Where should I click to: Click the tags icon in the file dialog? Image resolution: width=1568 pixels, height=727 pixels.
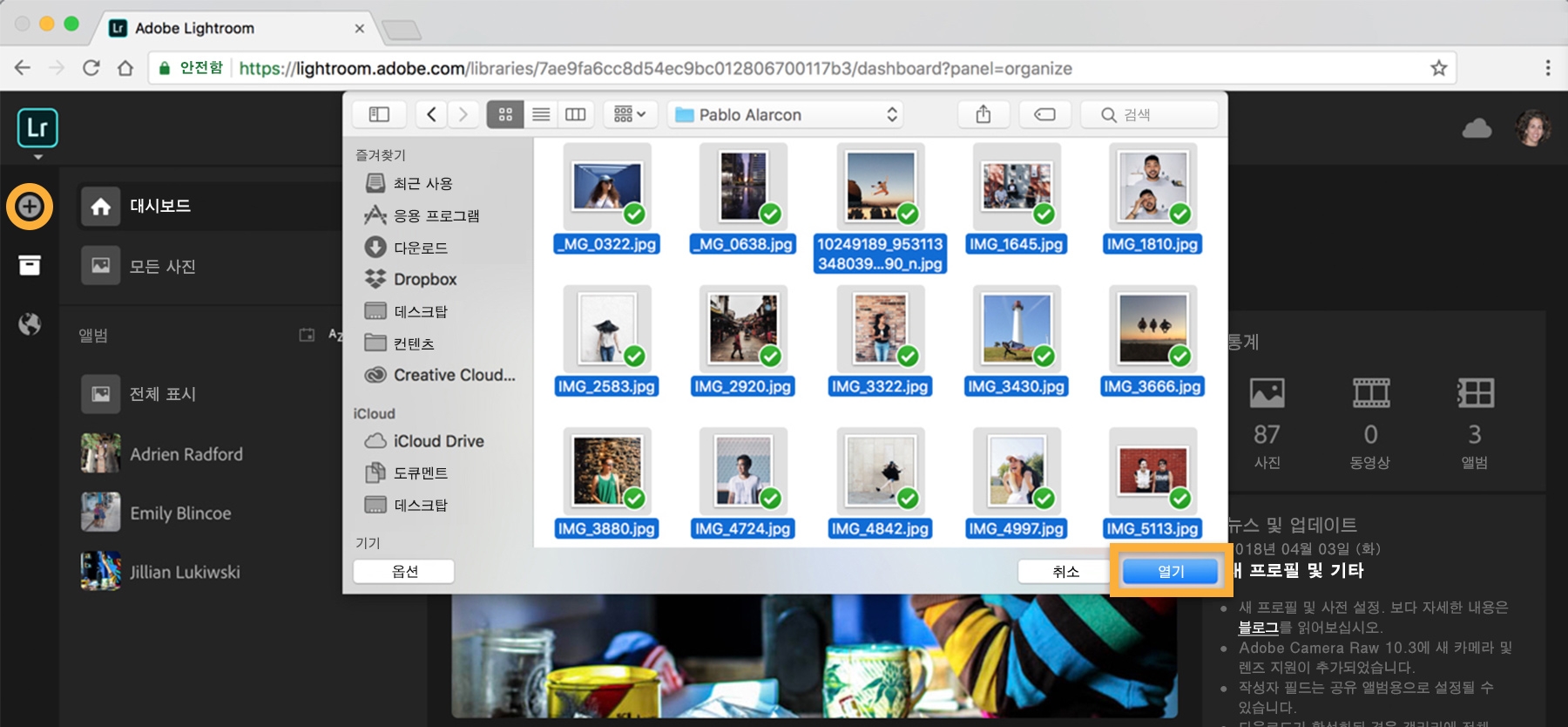pos(1044,114)
